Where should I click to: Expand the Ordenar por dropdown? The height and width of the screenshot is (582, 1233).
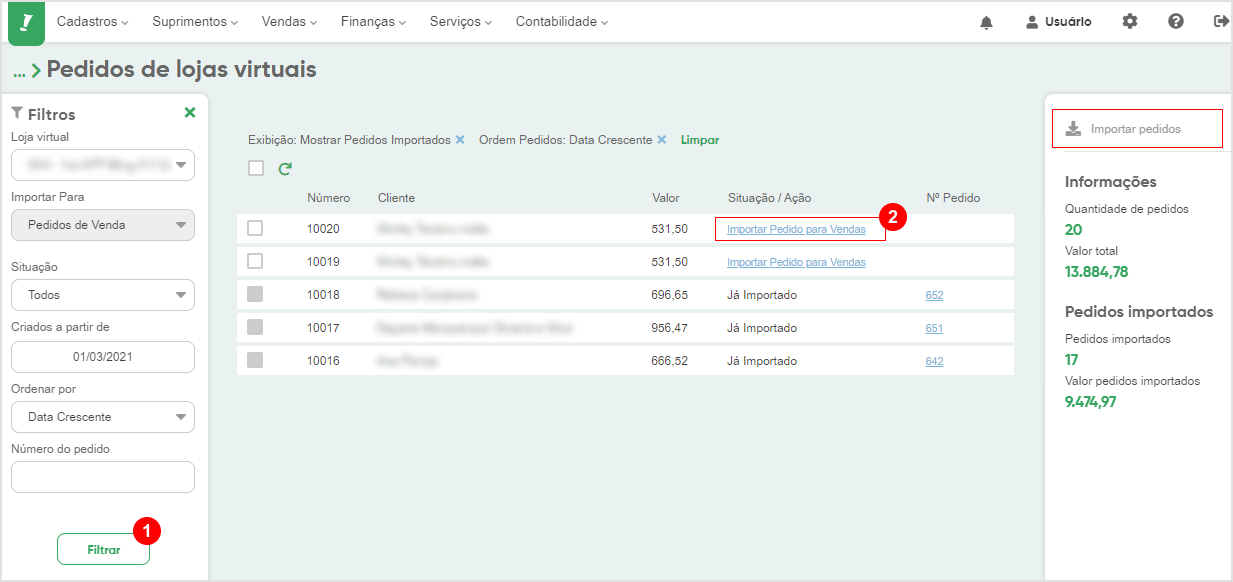(x=103, y=417)
